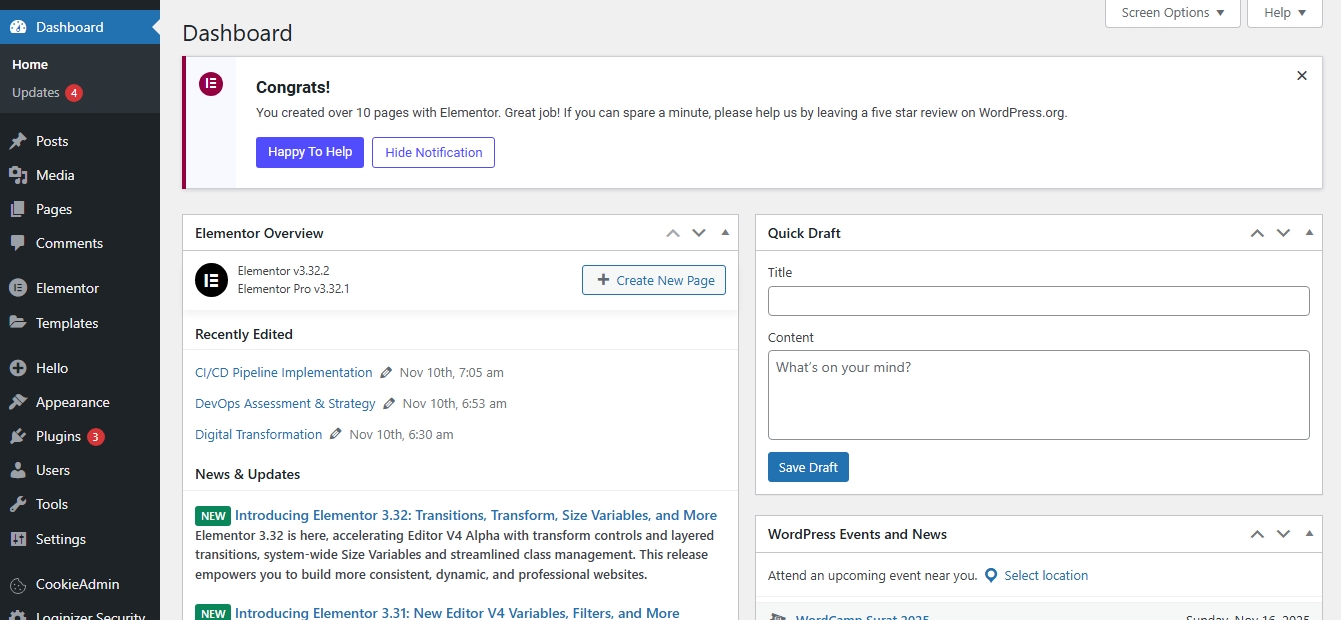Open the Appearance menu
The width and height of the screenshot is (1341, 620).
coord(72,402)
